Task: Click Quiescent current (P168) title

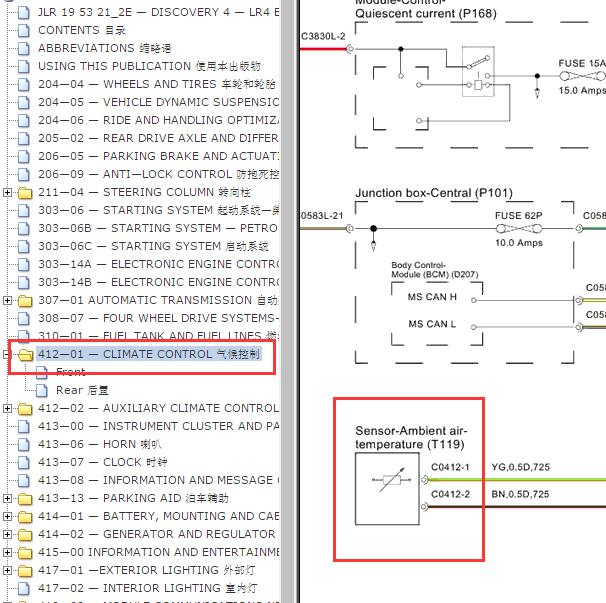Action: point(426,14)
